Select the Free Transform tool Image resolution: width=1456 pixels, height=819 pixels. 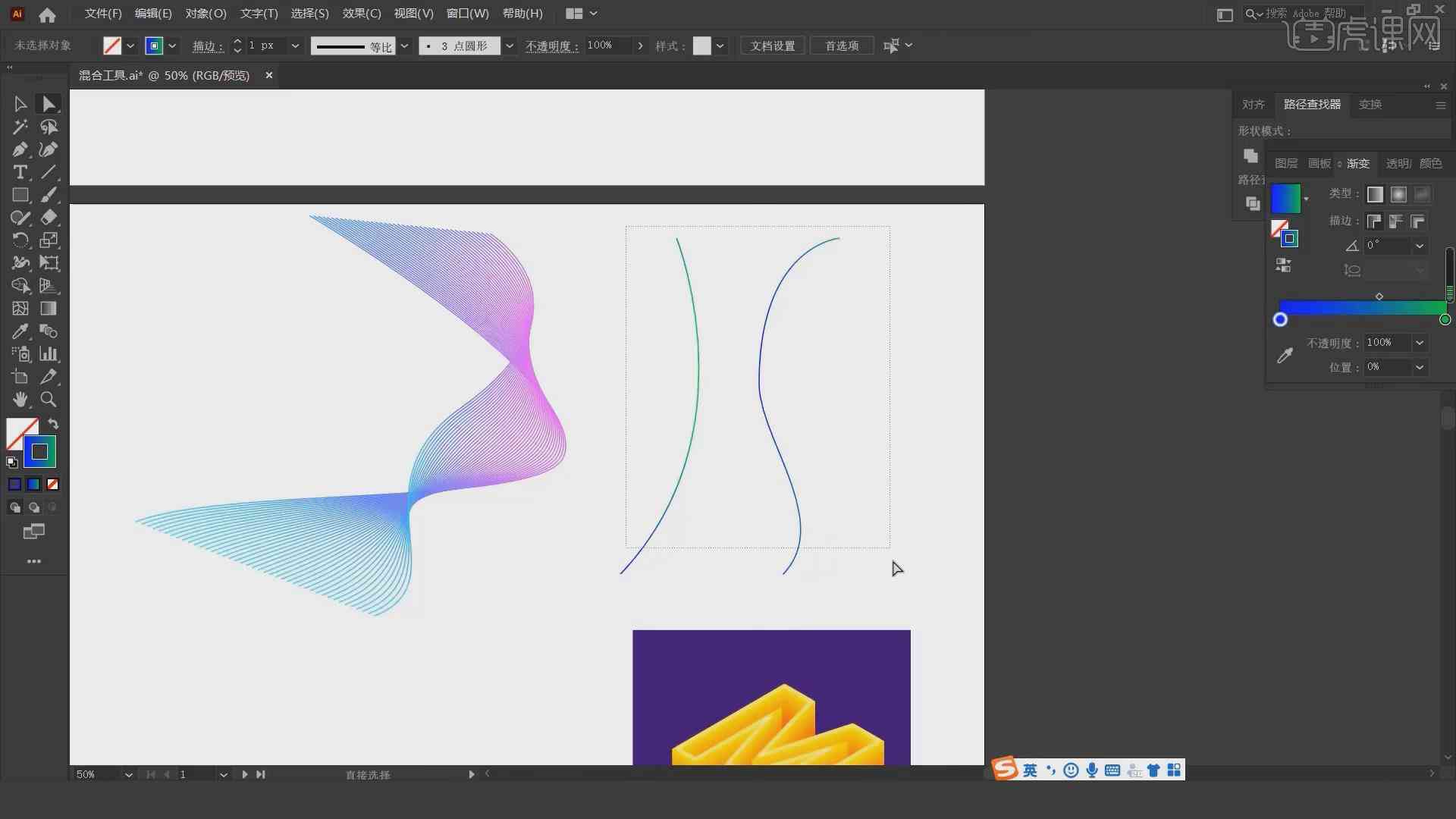coord(49,263)
